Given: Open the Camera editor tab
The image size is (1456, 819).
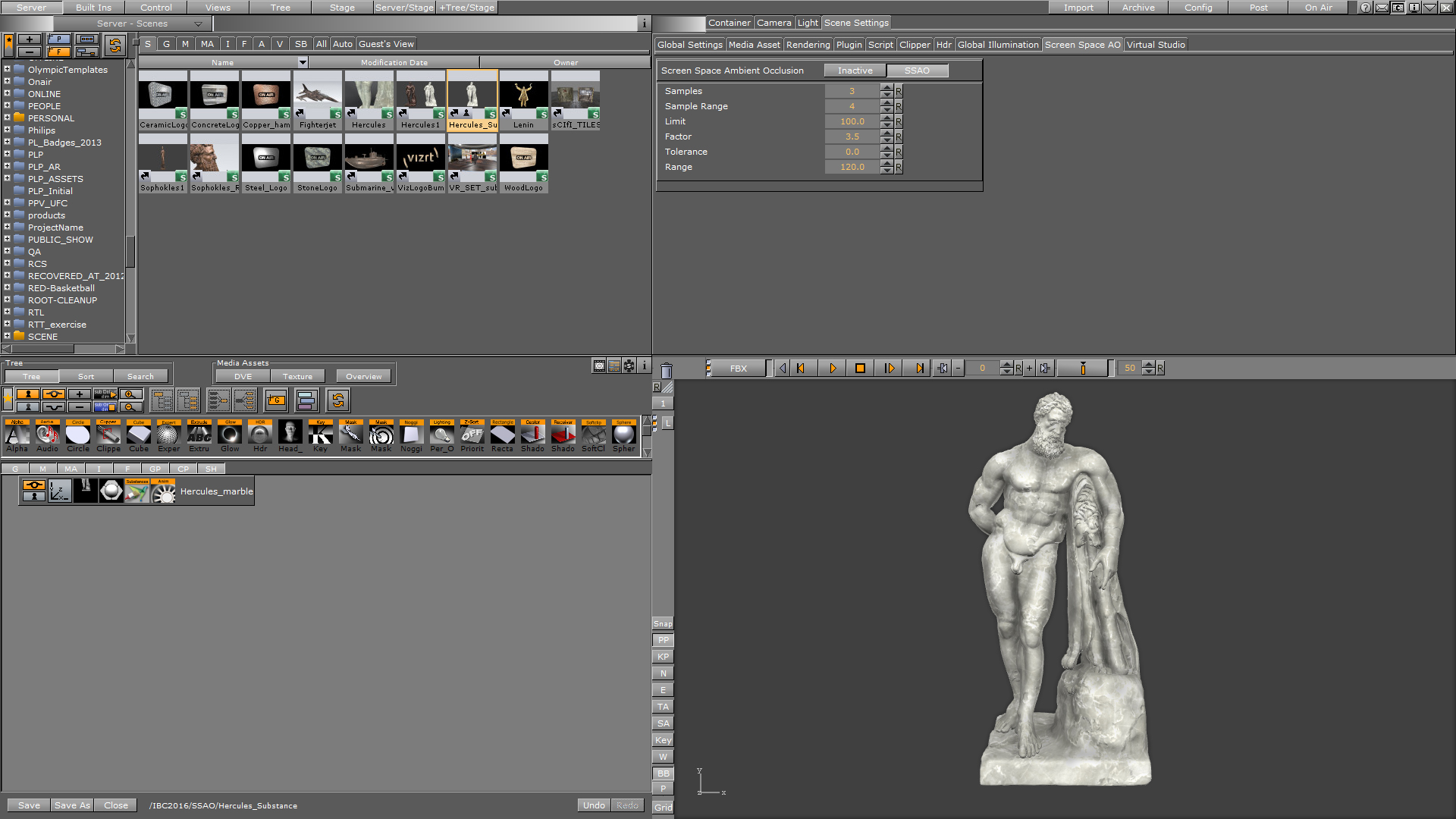Looking at the screenshot, I should click(x=773, y=23).
